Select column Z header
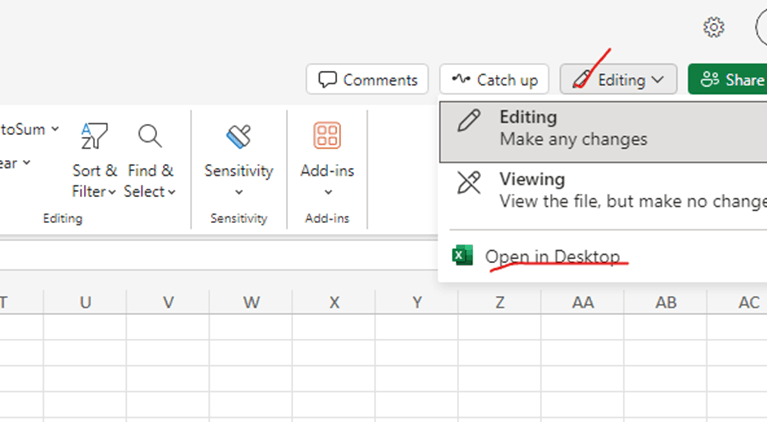The image size is (767, 422). (500, 302)
